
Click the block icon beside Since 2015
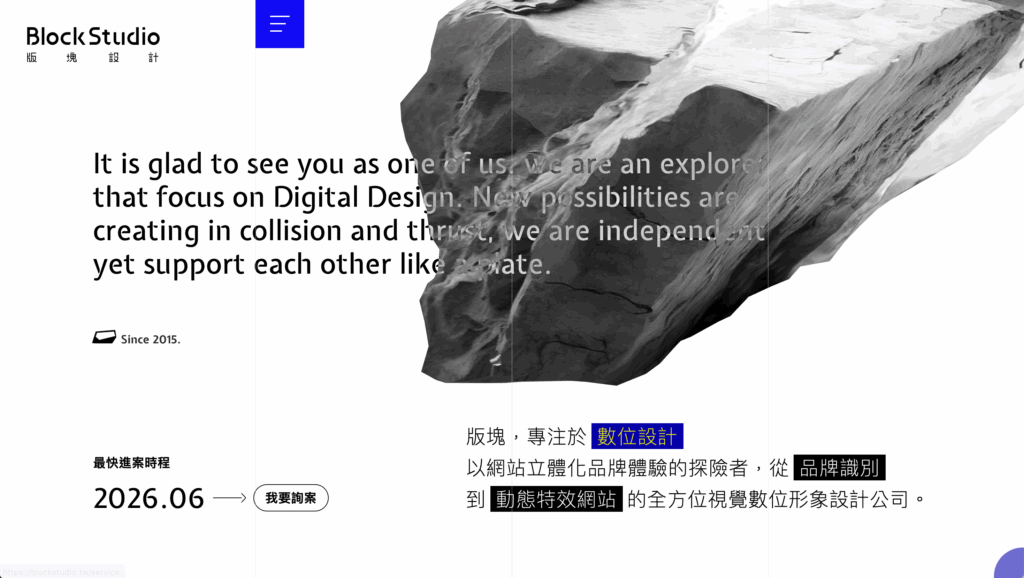click(x=104, y=338)
